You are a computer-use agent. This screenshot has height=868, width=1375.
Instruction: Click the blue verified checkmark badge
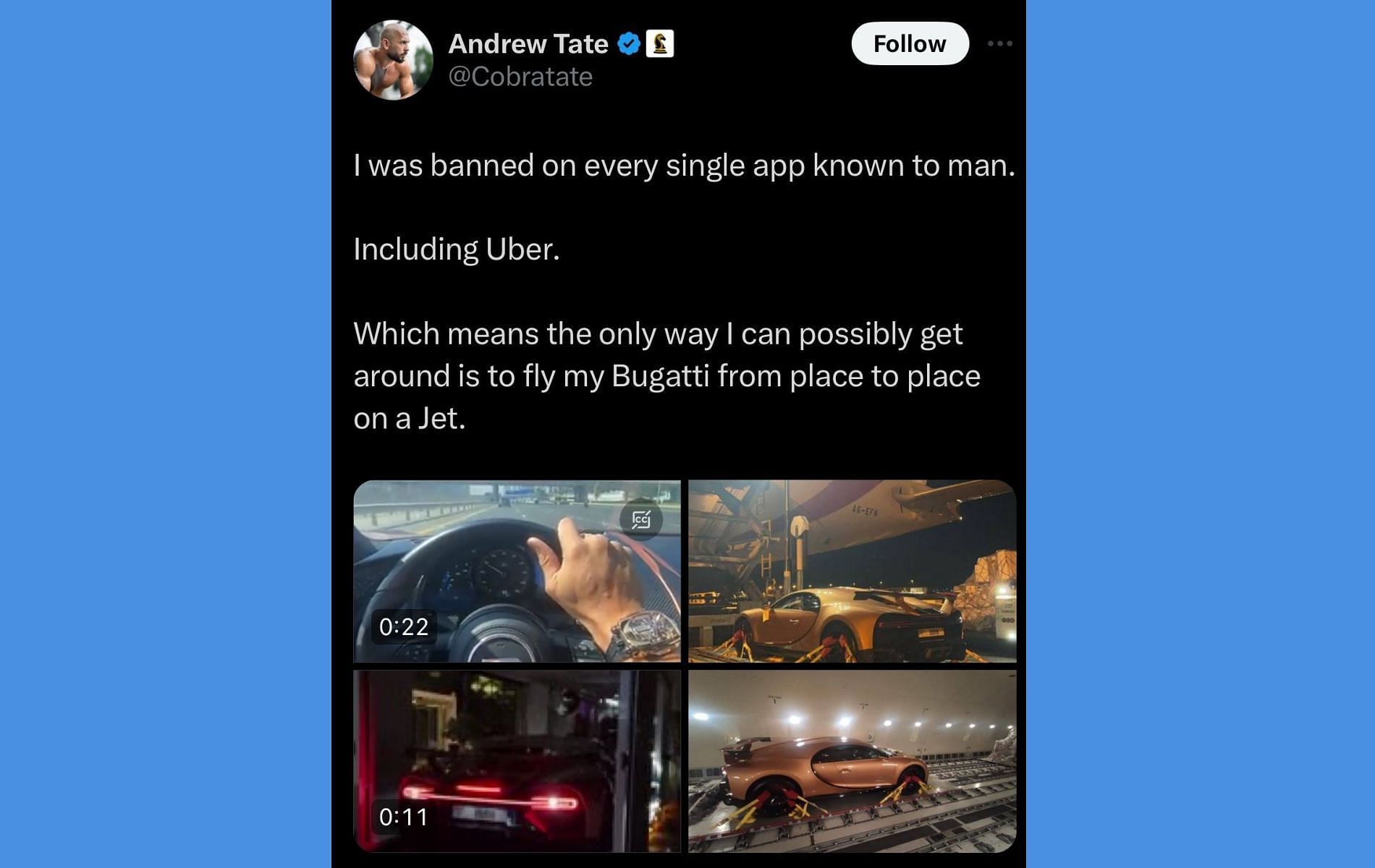629,44
